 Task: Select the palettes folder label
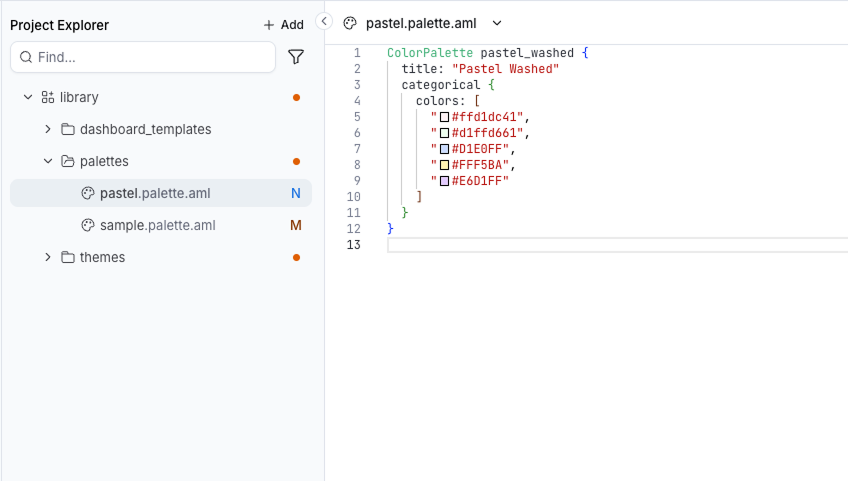pos(104,161)
